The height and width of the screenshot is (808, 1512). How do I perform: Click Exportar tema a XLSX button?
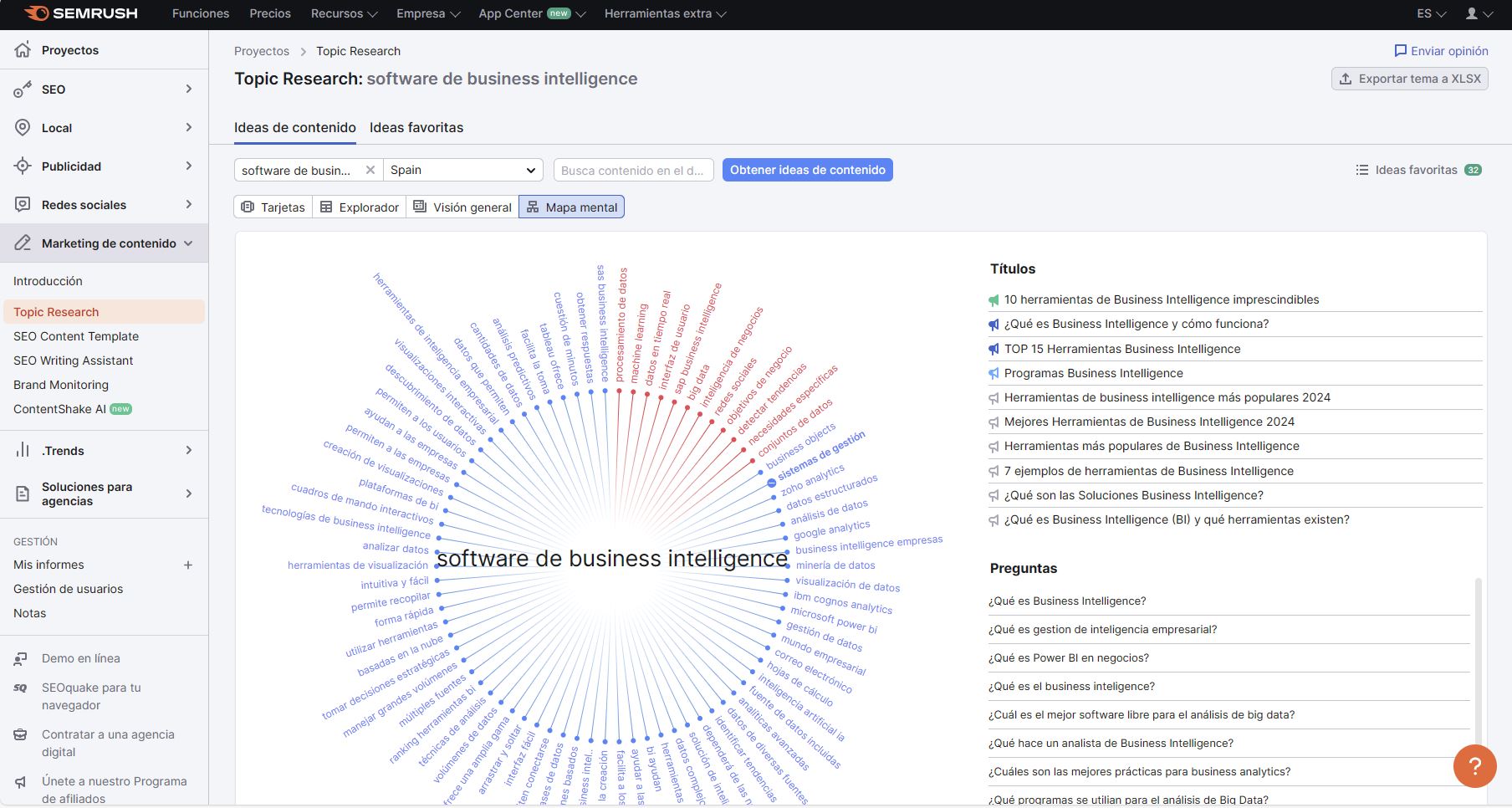click(1409, 79)
